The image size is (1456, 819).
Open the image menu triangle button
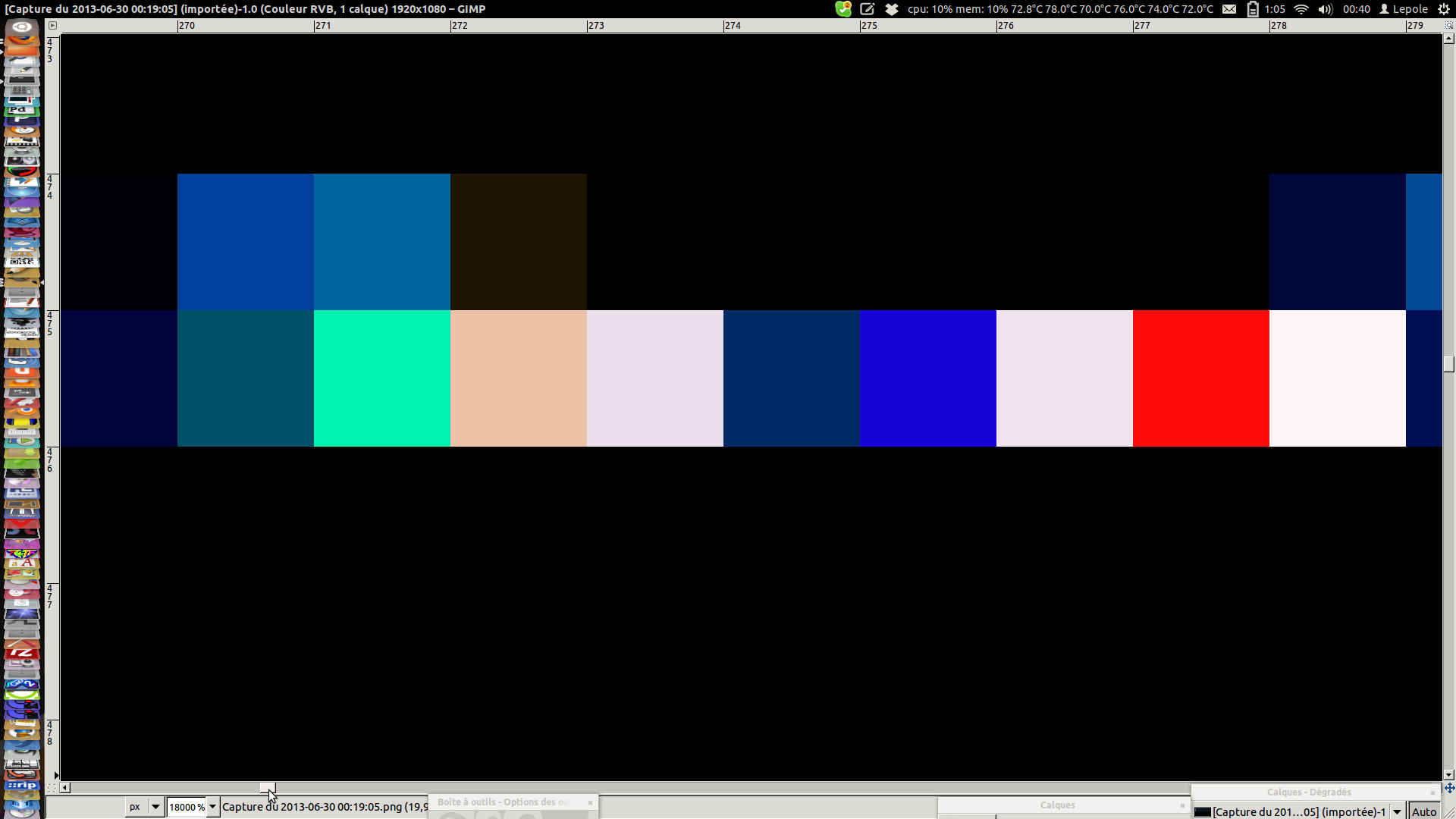click(x=52, y=25)
